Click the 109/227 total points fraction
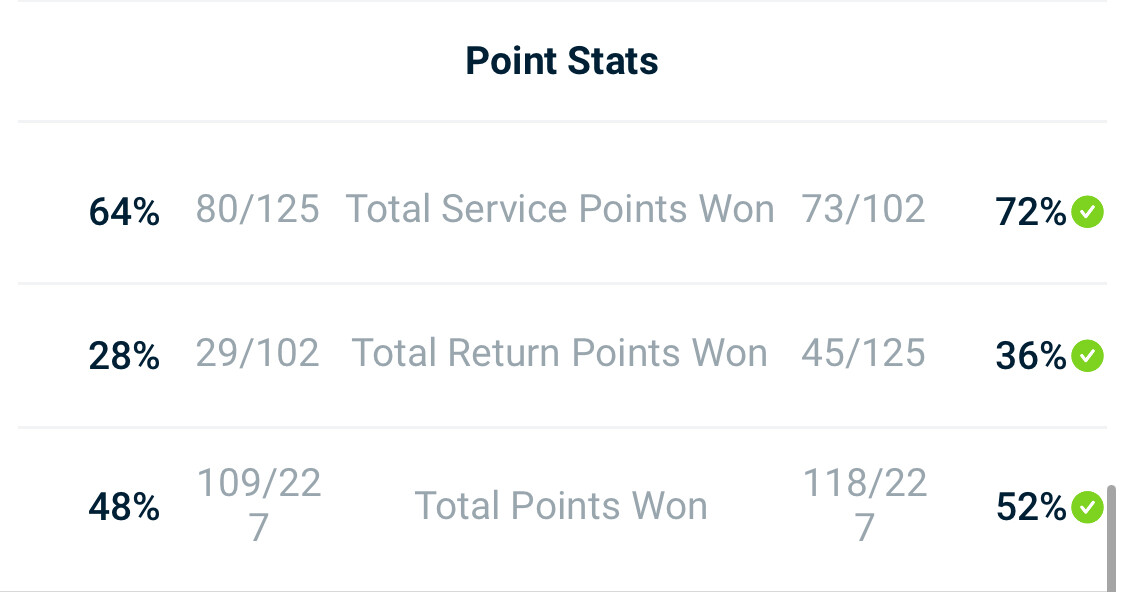This screenshot has width=1125, height=592. [258, 504]
